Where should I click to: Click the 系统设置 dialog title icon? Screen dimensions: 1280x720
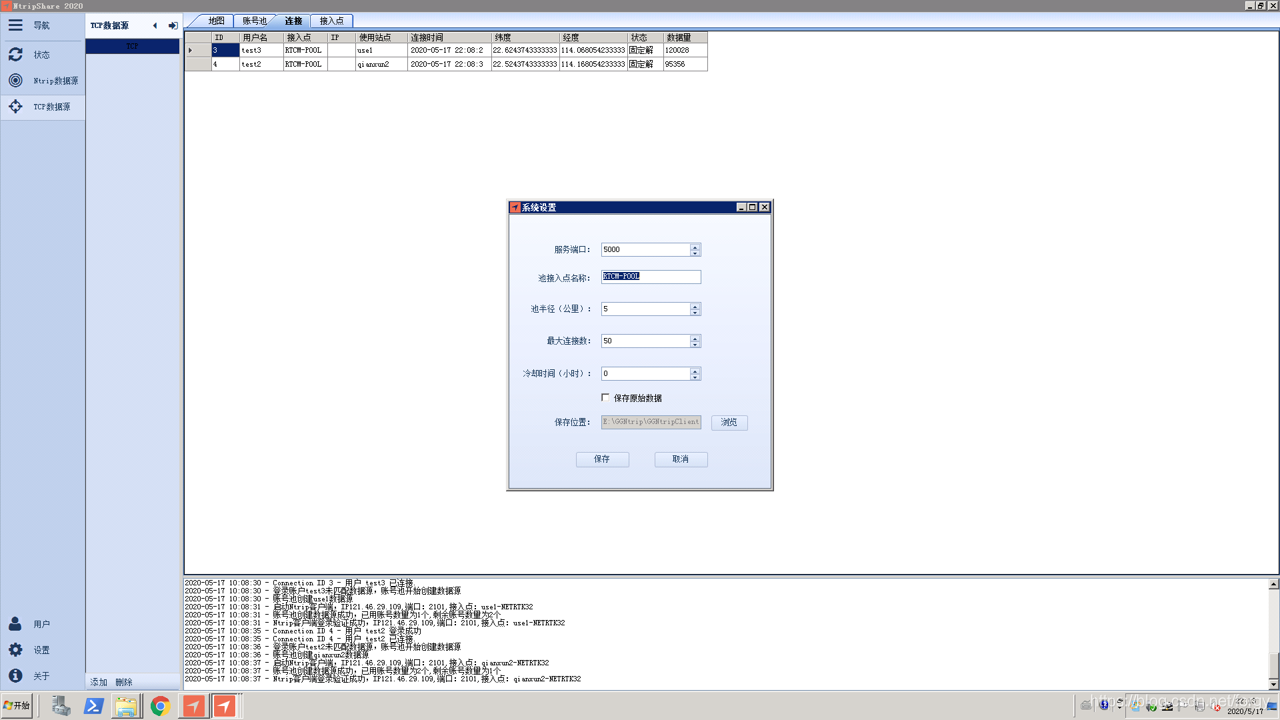click(515, 207)
